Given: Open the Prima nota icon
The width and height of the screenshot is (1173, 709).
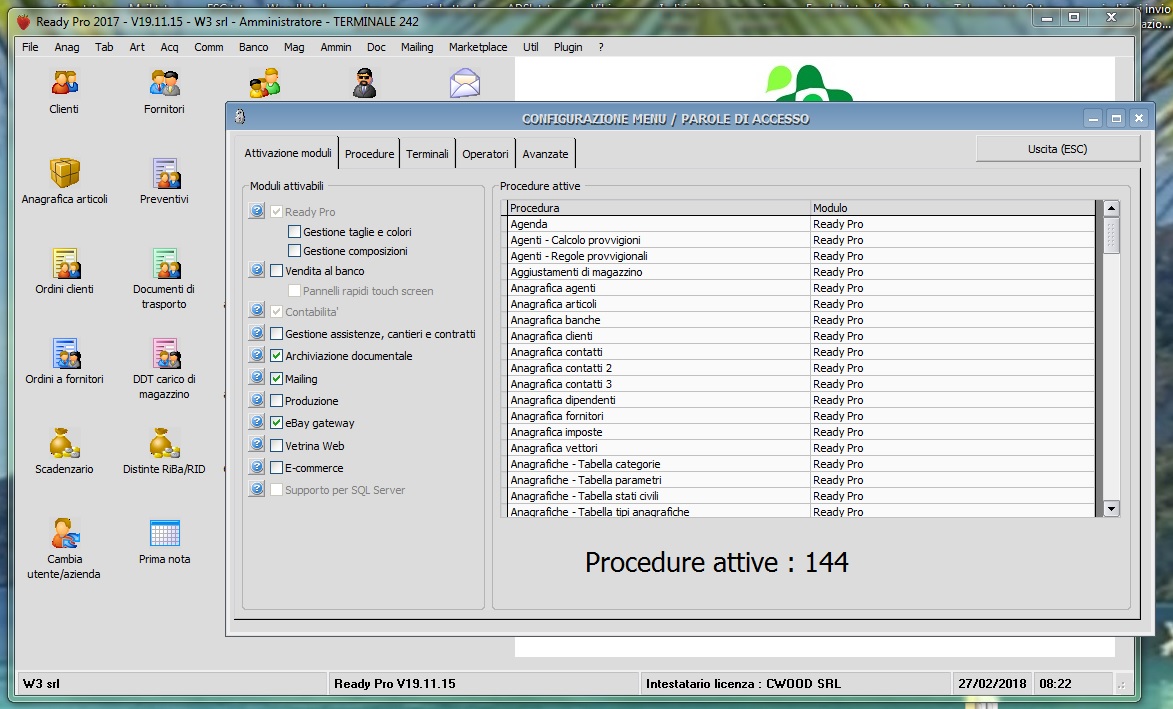Looking at the screenshot, I should [x=165, y=532].
